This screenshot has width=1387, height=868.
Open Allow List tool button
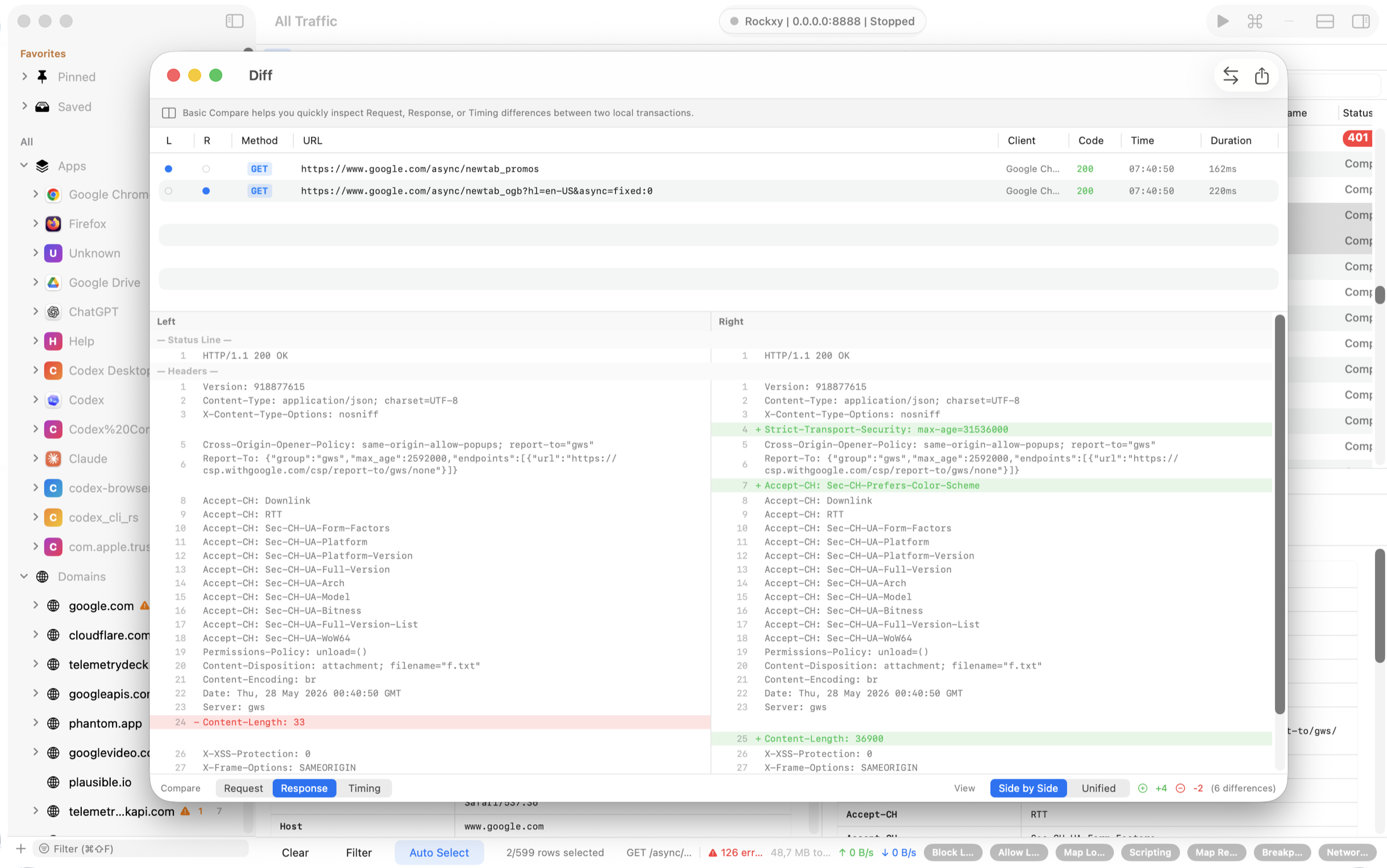1019,853
